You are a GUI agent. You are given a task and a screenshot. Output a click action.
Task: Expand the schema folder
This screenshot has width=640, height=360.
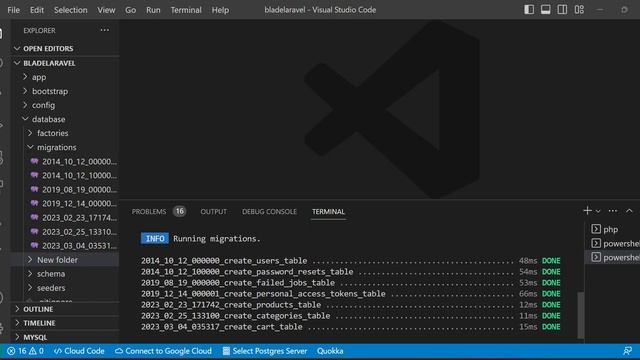pyautogui.click(x=65, y=274)
